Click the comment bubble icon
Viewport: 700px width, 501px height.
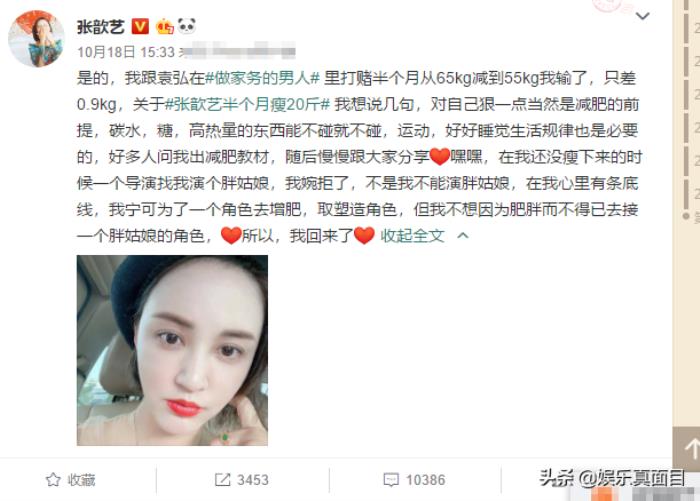coord(391,480)
